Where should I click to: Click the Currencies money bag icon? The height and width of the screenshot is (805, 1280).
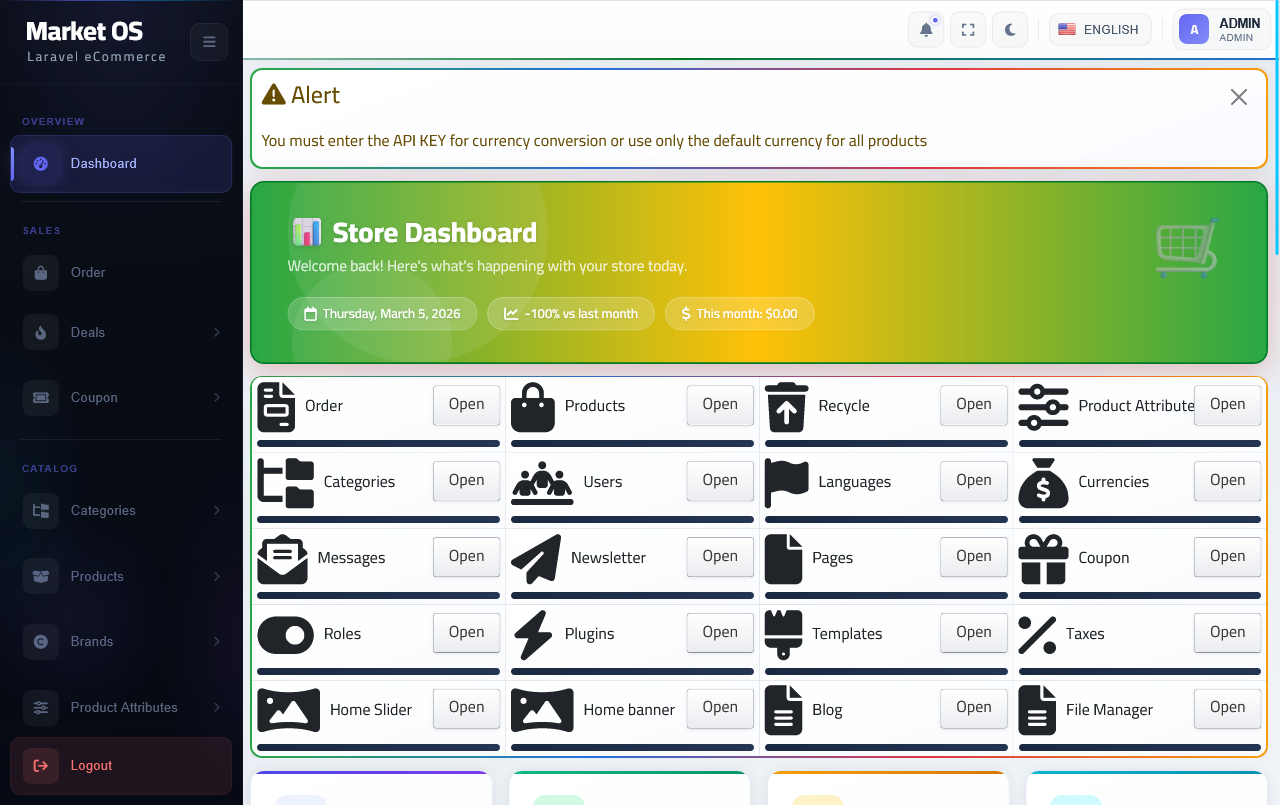1043,482
